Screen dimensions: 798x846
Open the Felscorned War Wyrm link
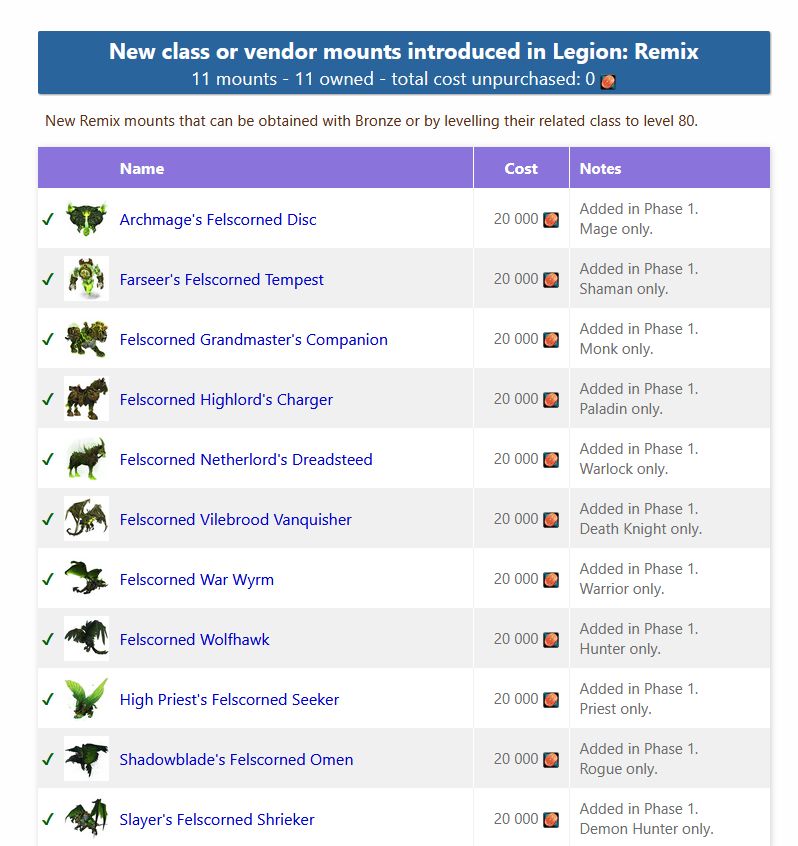tap(197, 579)
